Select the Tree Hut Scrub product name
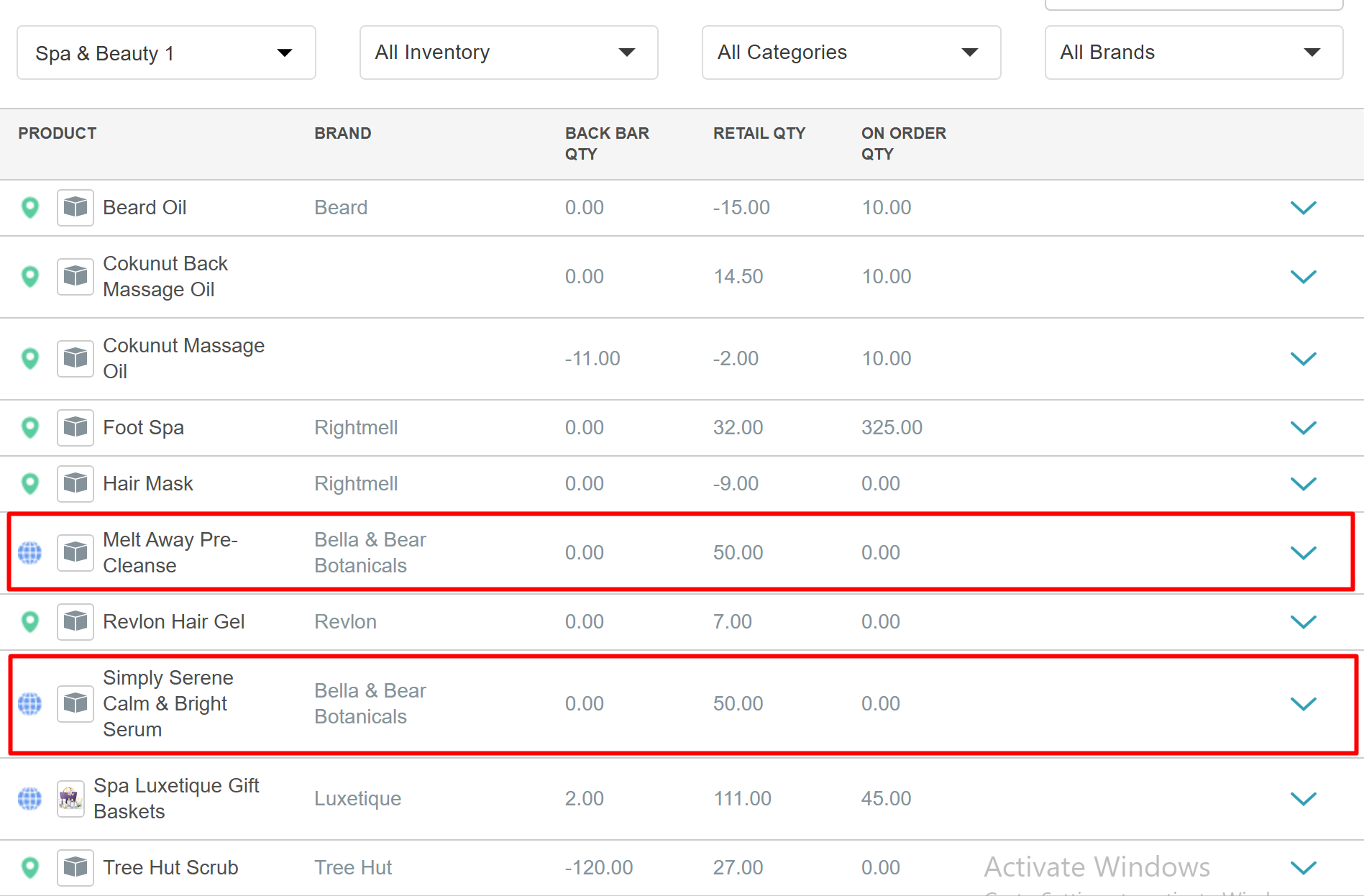Screen dimensions: 1364x896 pyautogui.click(x=170, y=868)
